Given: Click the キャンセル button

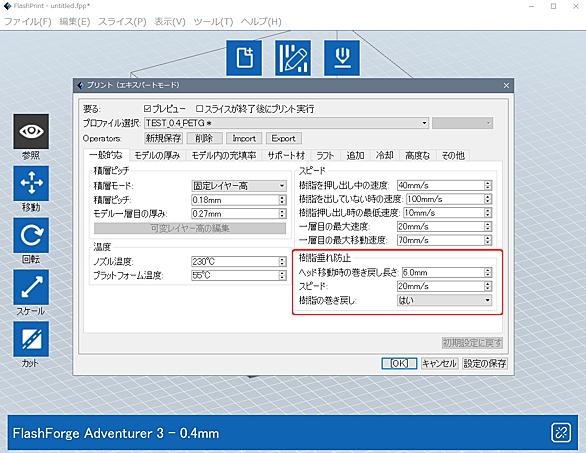Looking at the screenshot, I should click(439, 363).
